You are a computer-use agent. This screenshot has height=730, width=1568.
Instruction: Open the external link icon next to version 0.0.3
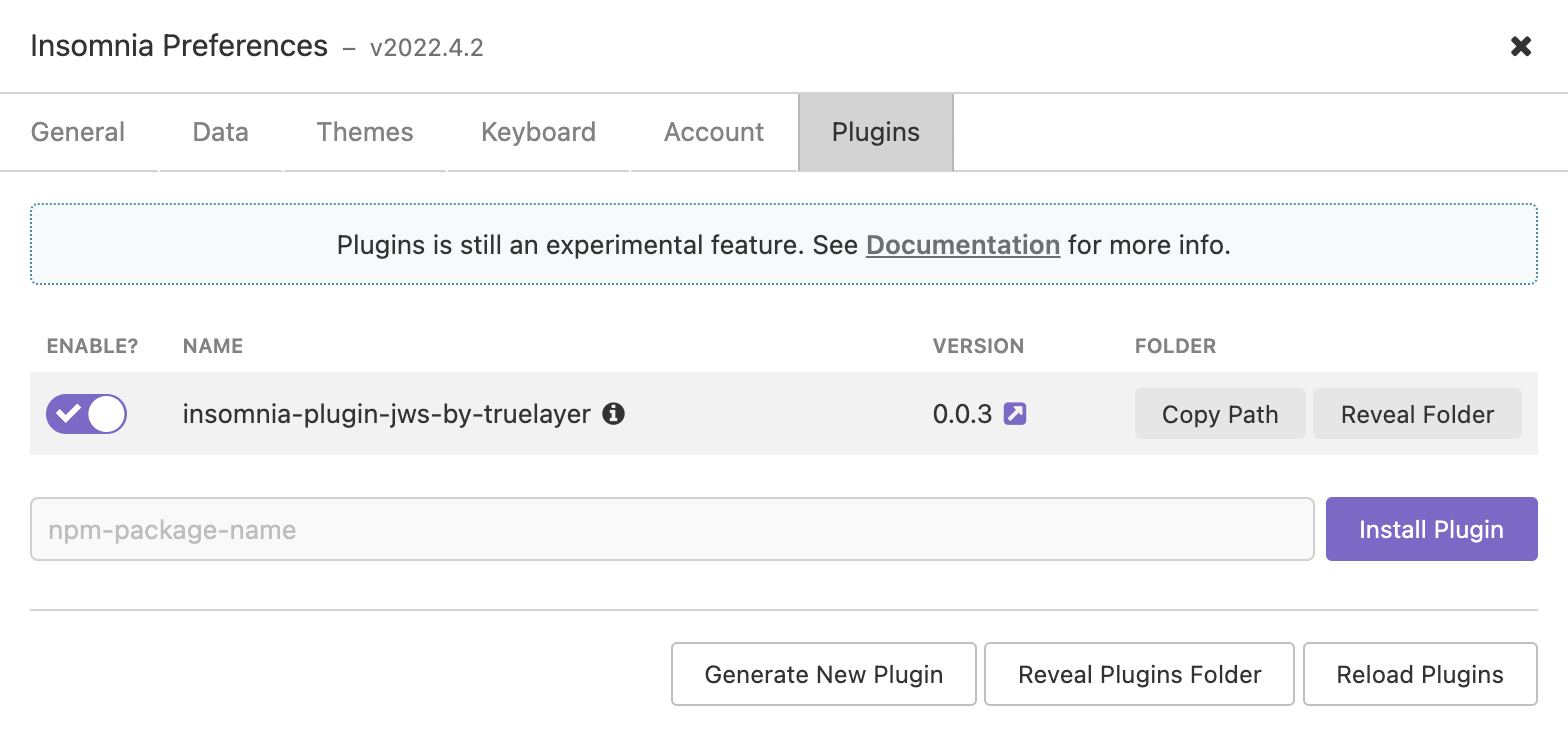1015,413
